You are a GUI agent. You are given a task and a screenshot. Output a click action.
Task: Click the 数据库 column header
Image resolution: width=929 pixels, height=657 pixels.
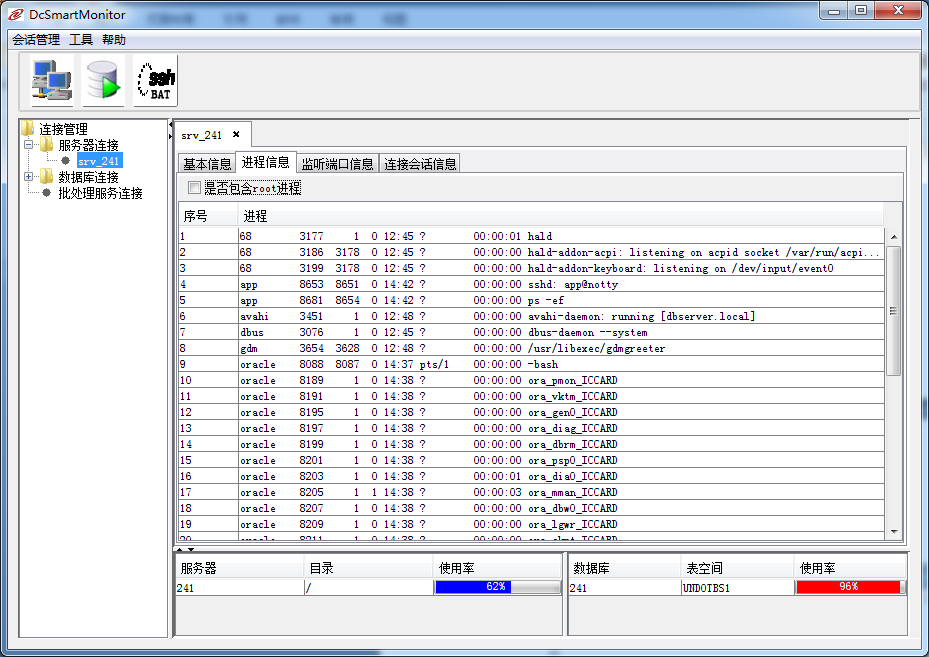coord(624,568)
